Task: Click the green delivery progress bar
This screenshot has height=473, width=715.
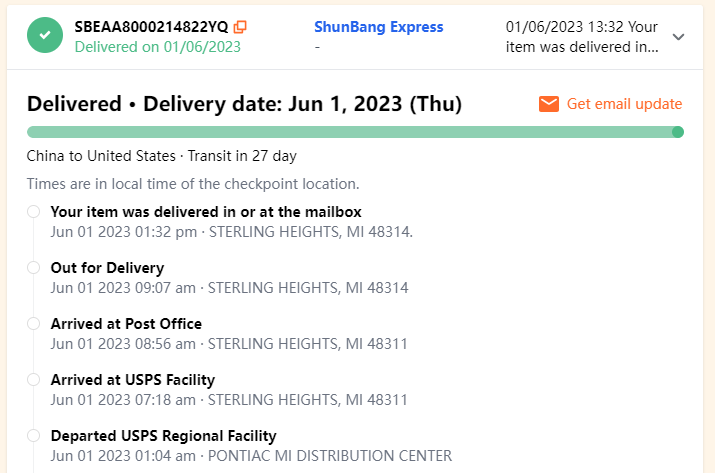Action: (x=350, y=132)
